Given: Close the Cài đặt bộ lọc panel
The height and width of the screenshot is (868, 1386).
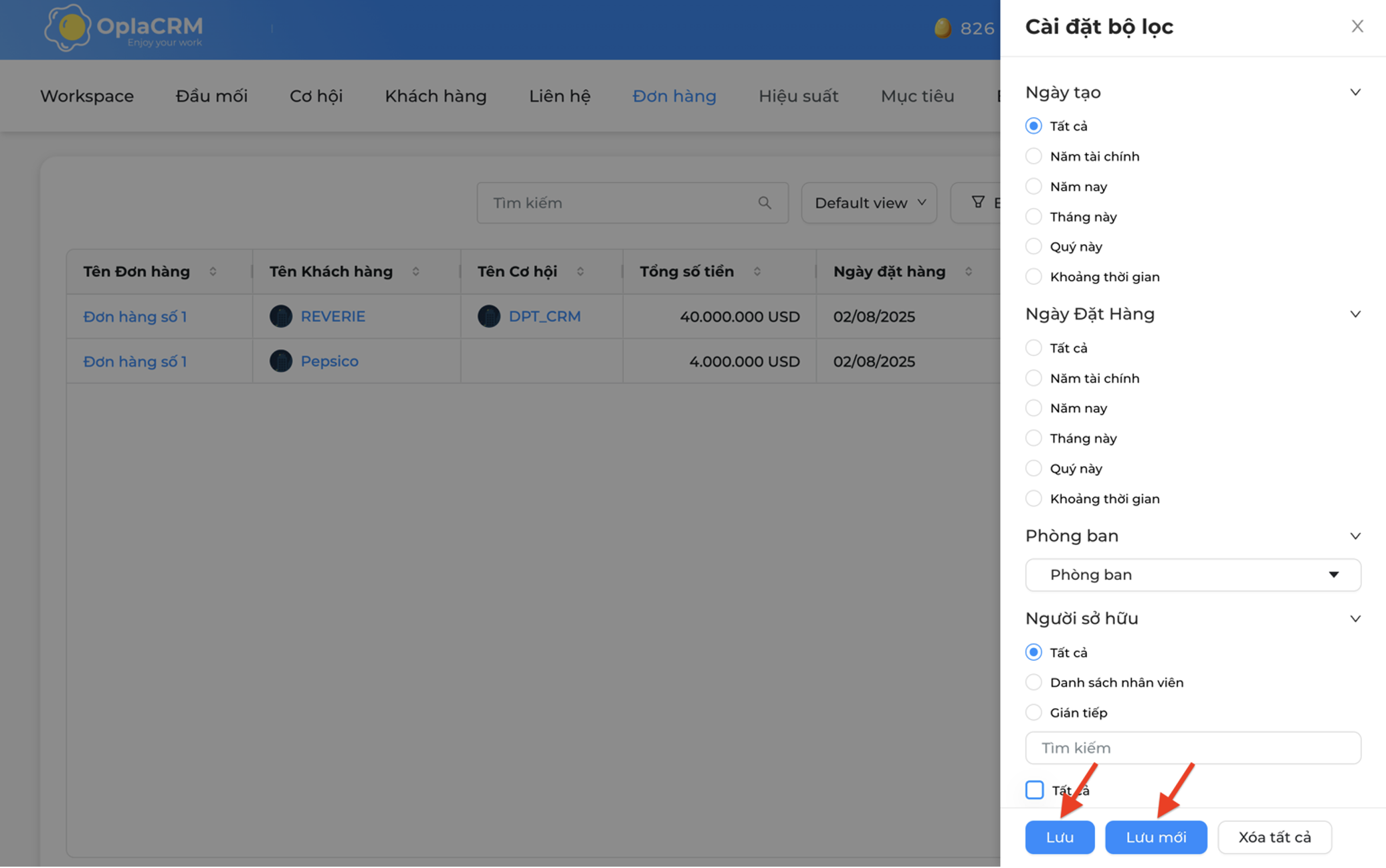Looking at the screenshot, I should [x=1357, y=26].
